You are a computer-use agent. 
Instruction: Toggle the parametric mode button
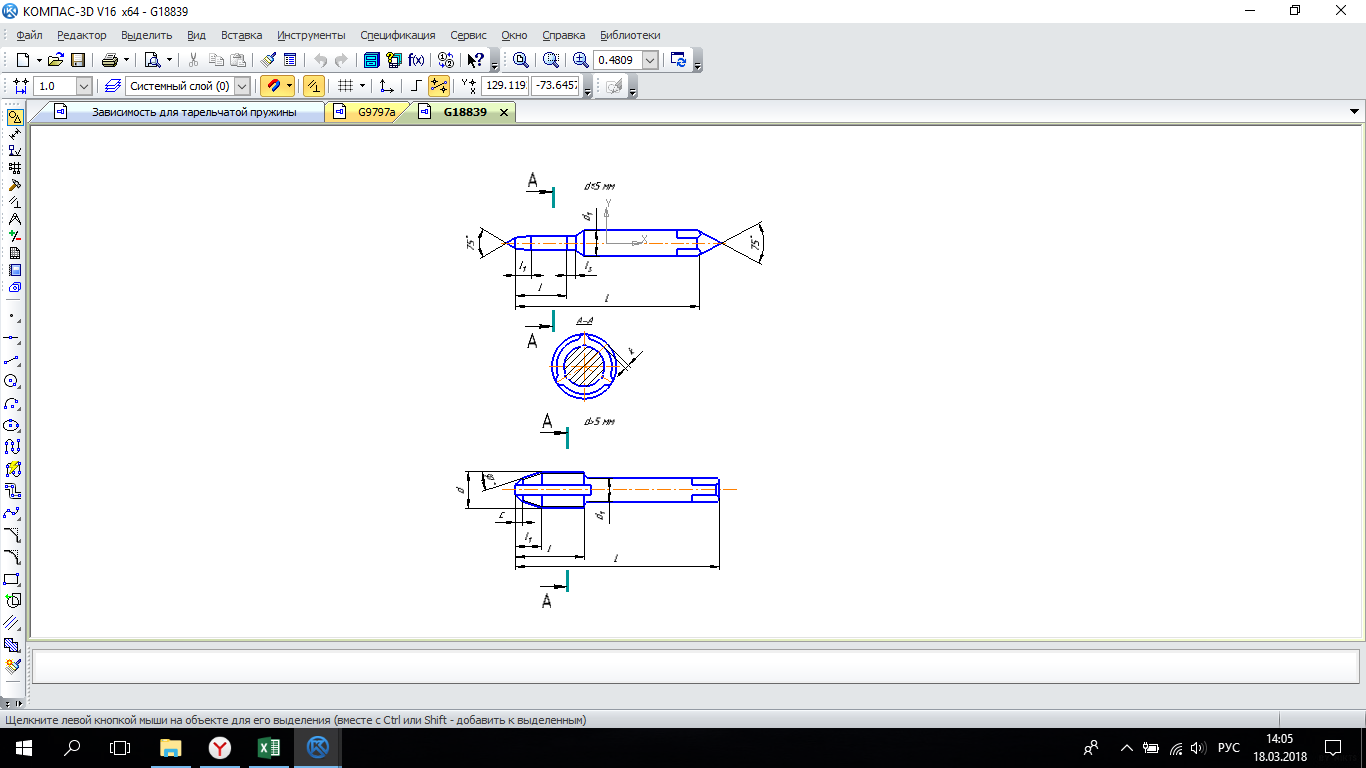coord(438,86)
